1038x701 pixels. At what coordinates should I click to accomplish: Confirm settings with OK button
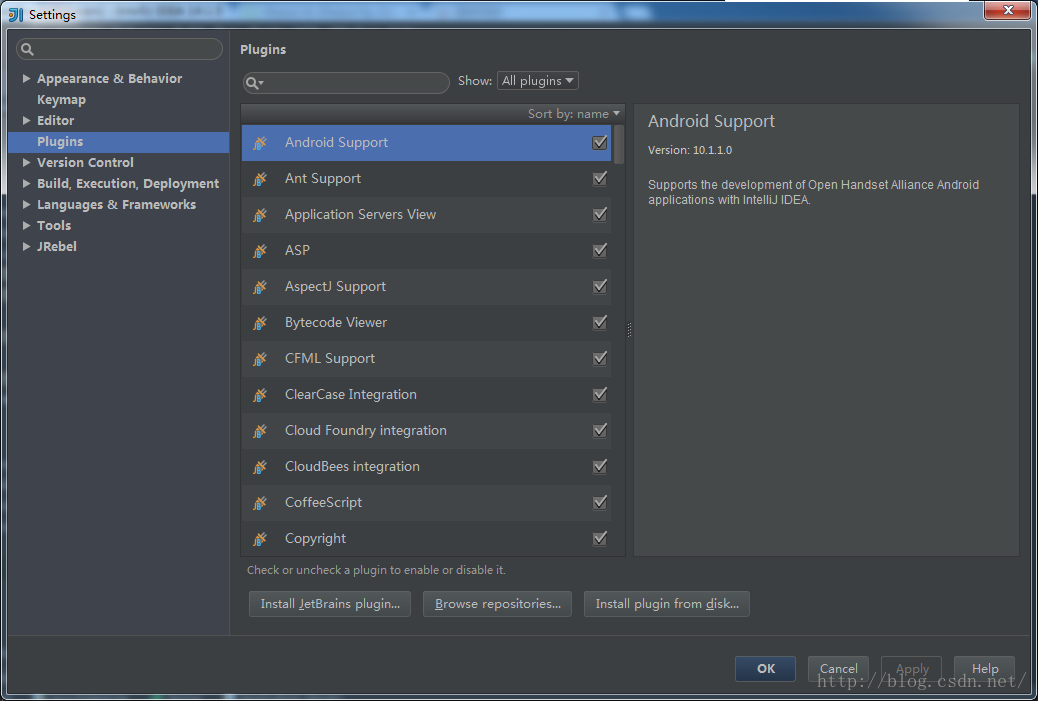pyautogui.click(x=765, y=669)
